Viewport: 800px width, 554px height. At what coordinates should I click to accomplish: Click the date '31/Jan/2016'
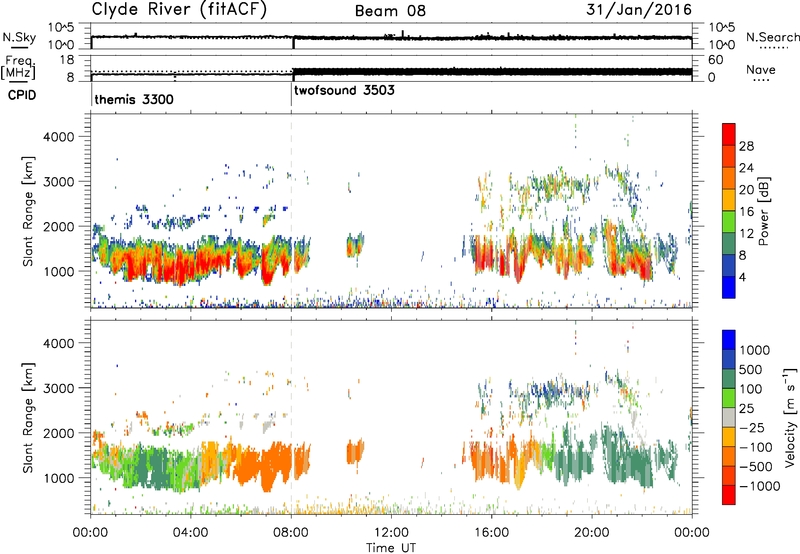[639, 10]
